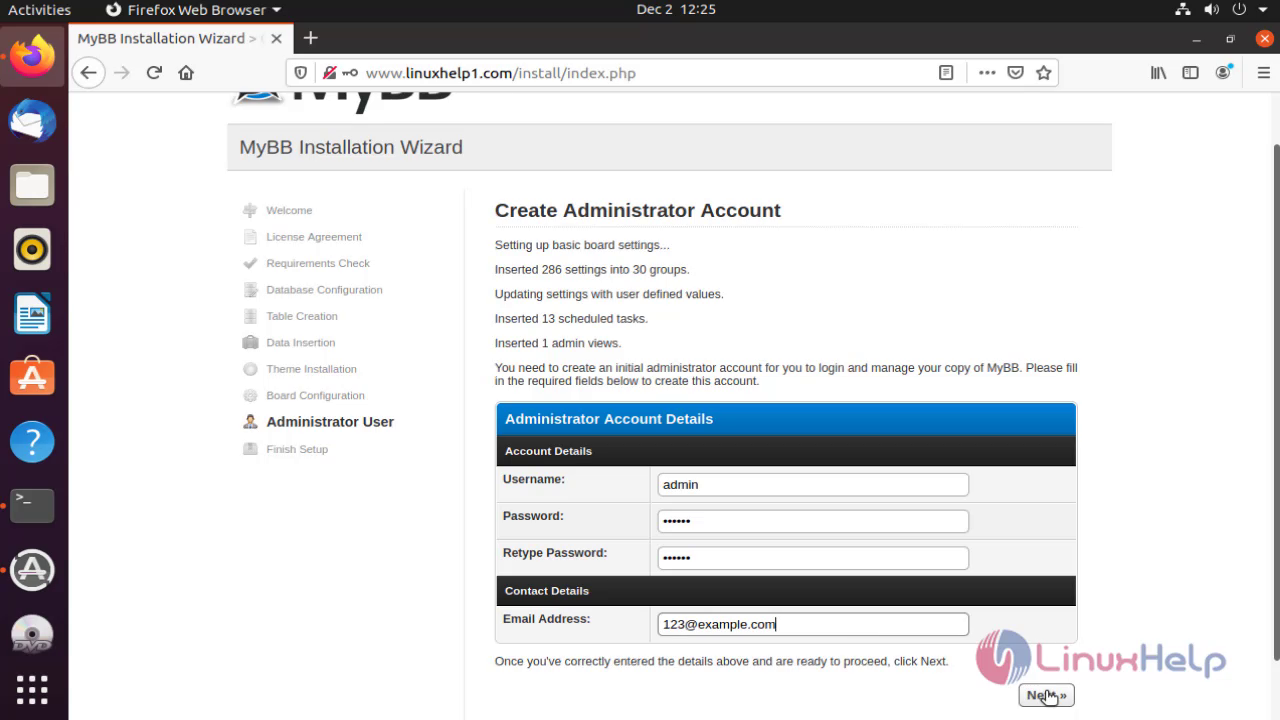Open Rhythmbox music player in dock
This screenshot has width=1280, height=720.
pyautogui.click(x=33, y=249)
